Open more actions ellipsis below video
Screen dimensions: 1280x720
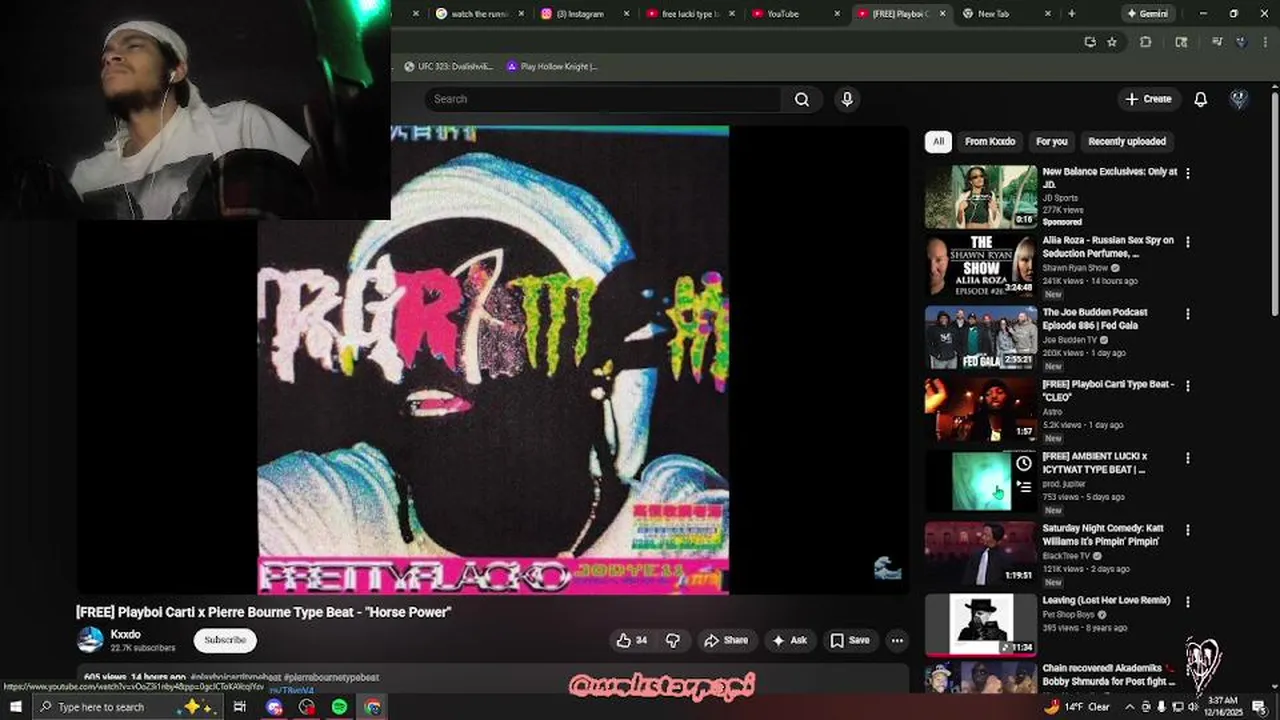(897, 640)
